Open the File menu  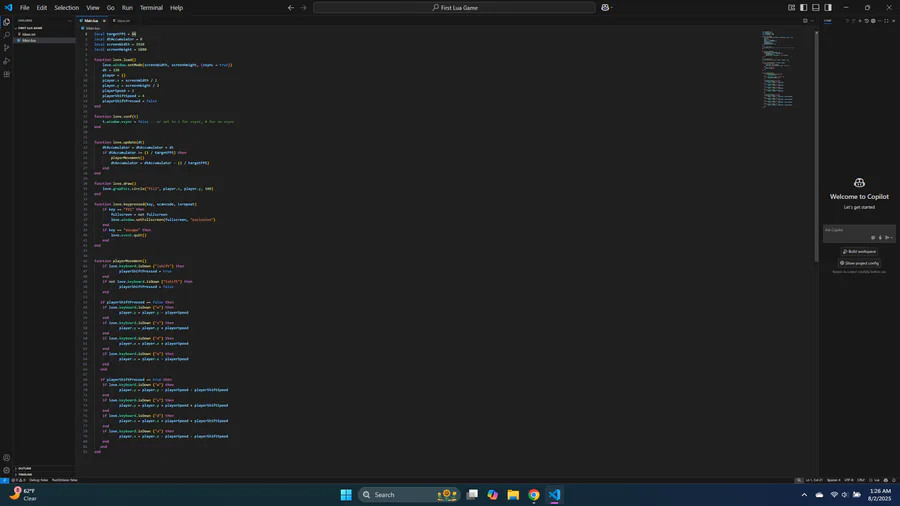point(24,7)
